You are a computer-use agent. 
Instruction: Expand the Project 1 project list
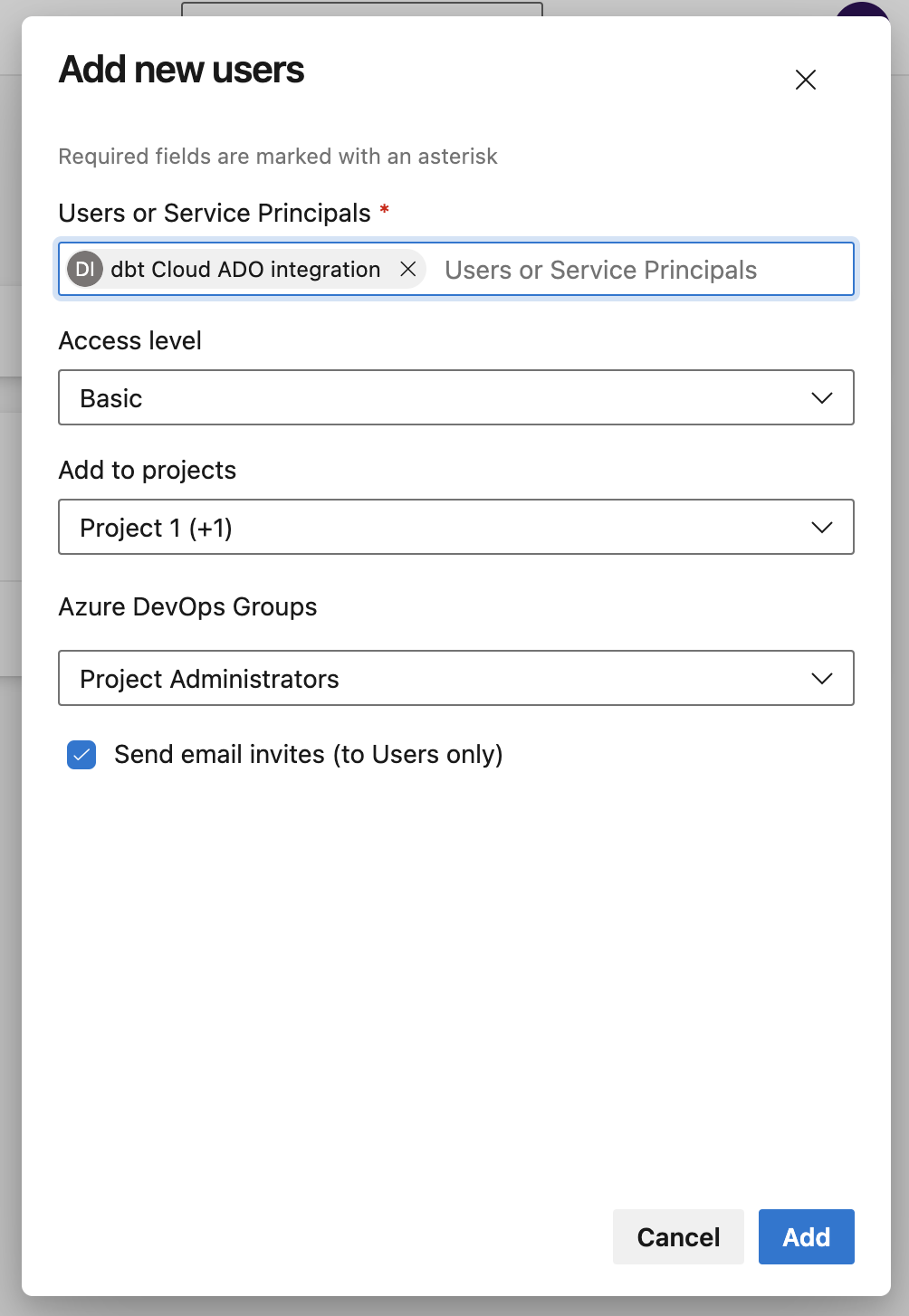click(x=820, y=527)
